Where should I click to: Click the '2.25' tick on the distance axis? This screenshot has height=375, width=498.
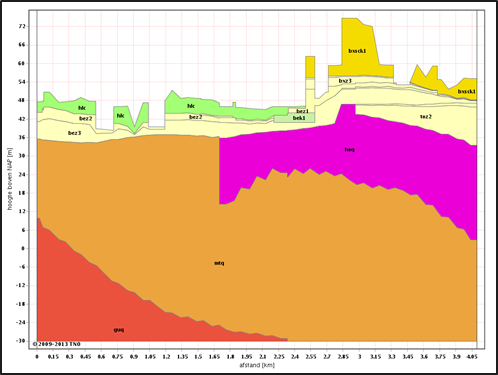[x=279, y=357]
